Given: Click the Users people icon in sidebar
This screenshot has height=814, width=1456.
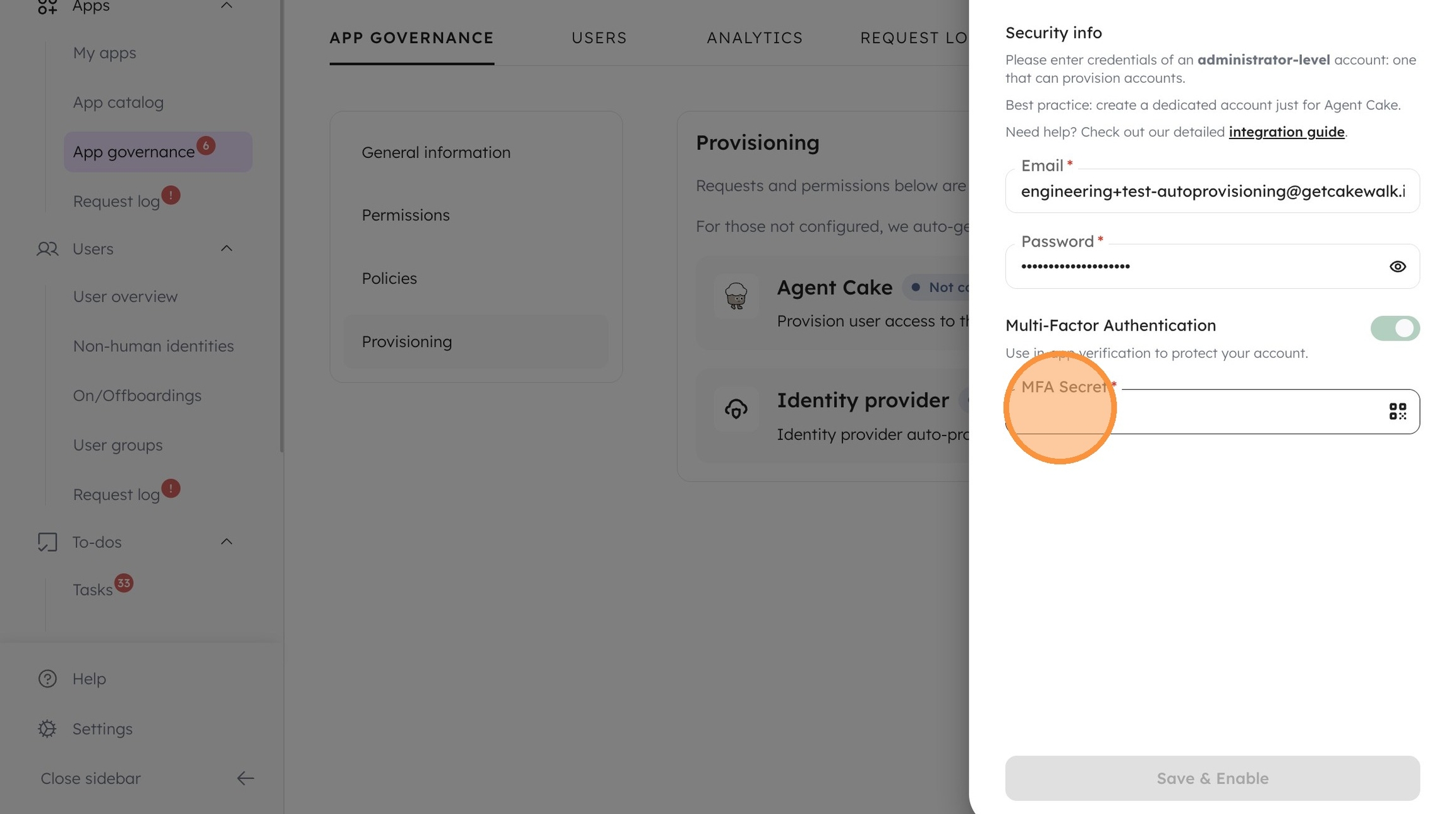Looking at the screenshot, I should 47,249.
